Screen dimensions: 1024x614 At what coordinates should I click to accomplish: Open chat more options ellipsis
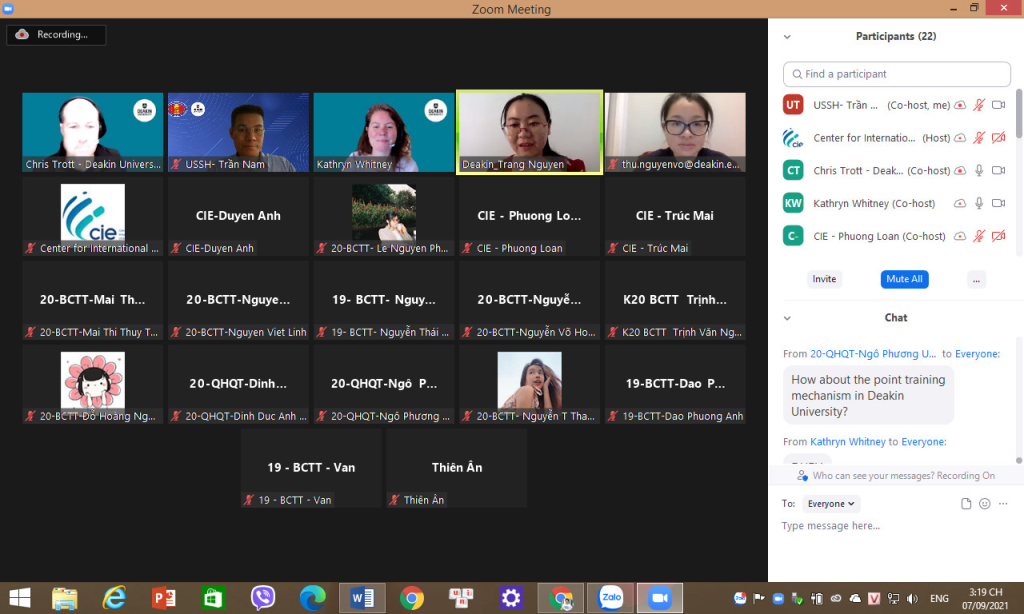click(x=1003, y=504)
